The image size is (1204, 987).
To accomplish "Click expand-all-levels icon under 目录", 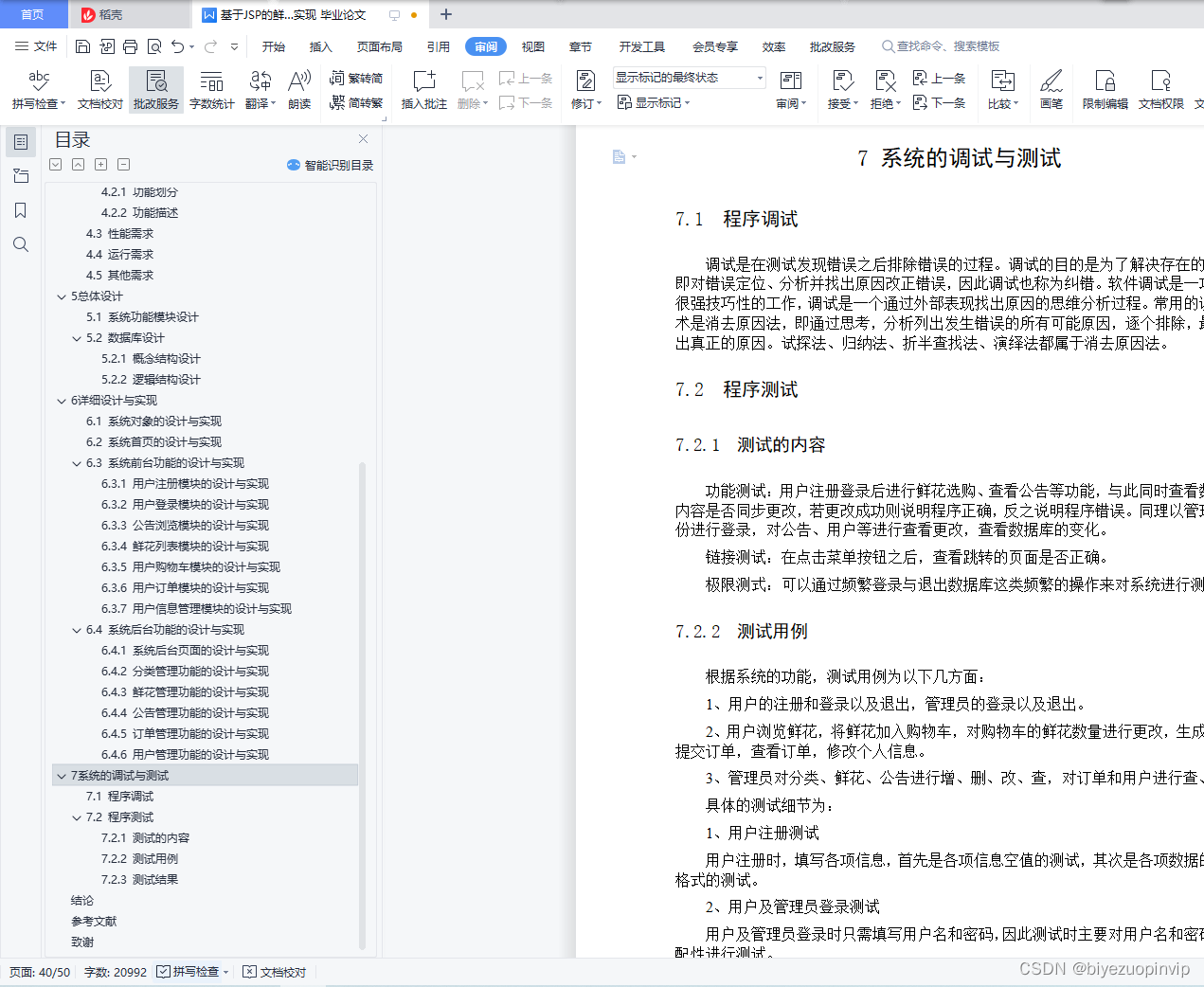I will tap(56, 164).
